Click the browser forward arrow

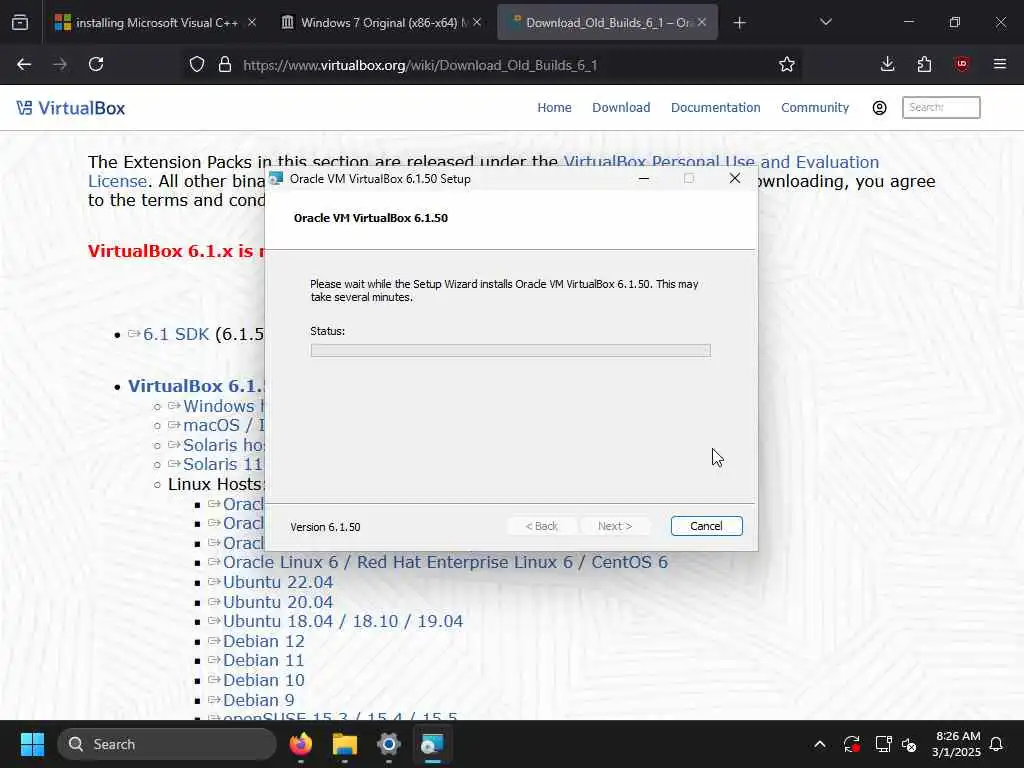[x=60, y=64]
